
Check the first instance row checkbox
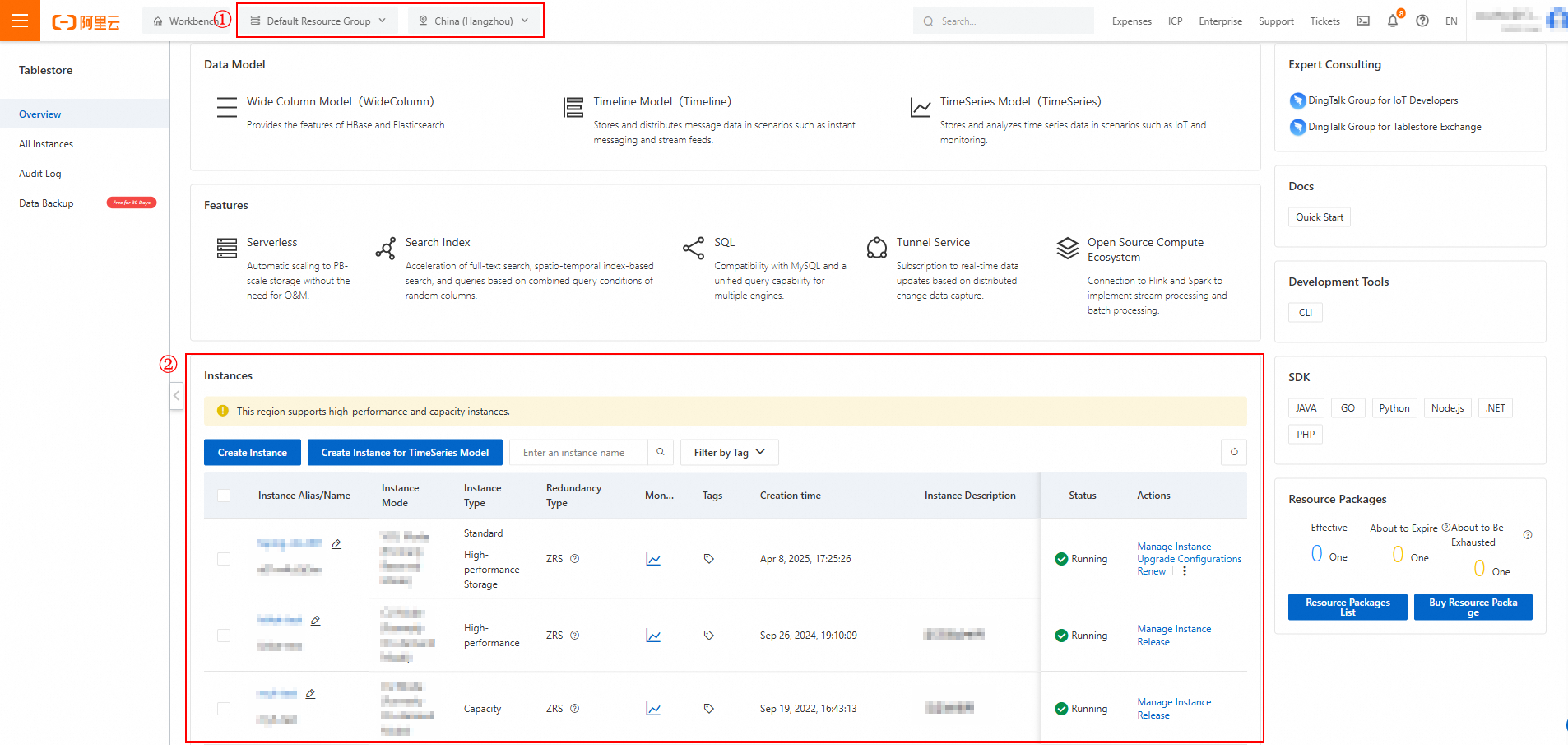[x=224, y=559]
